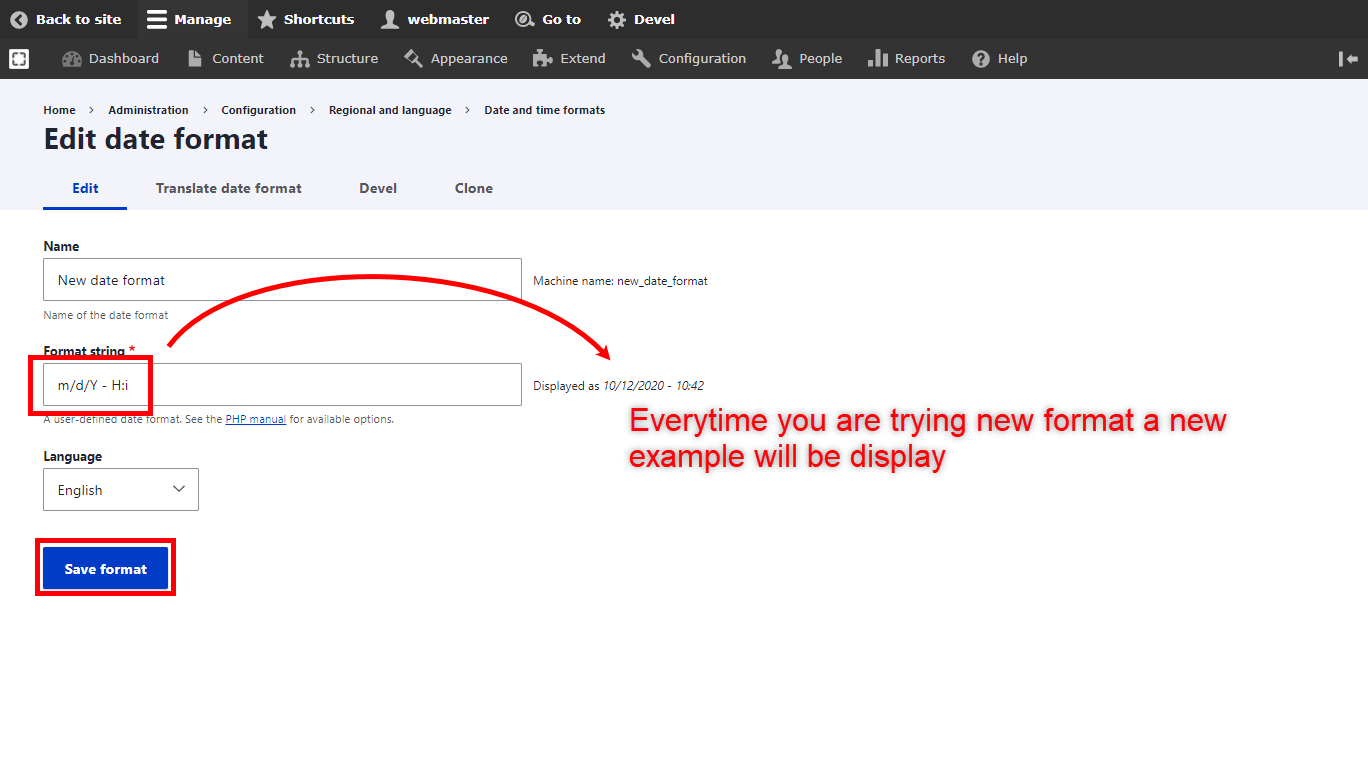The height and width of the screenshot is (768, 1368).
Task: Open the Language dropdown
Action: [121, 490]
